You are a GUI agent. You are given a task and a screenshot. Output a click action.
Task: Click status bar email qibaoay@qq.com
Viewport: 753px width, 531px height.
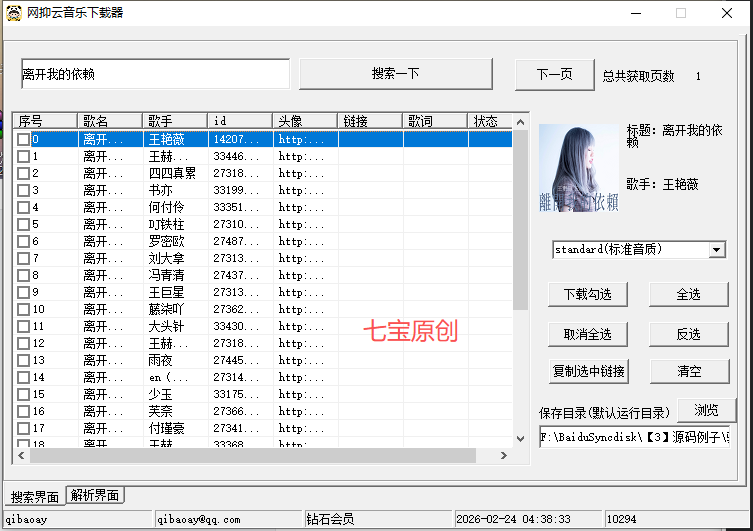[x=199, y=519]
